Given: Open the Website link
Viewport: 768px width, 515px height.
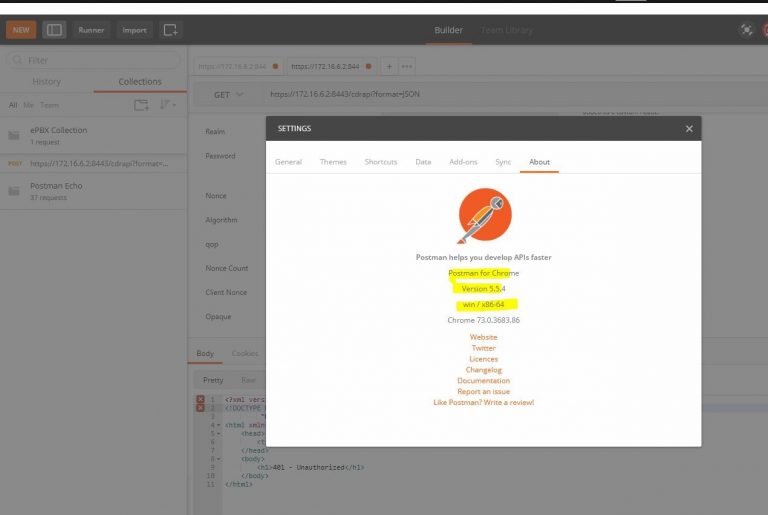Looking at the screenshot, I should point(483,337).
